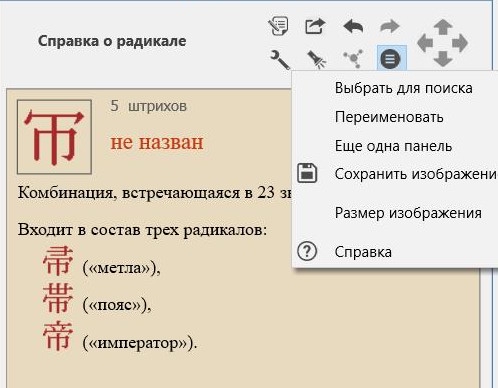Click the large radical glyph thumbnail
Screen dimensions: 498x388
click(x=54, y=137)
